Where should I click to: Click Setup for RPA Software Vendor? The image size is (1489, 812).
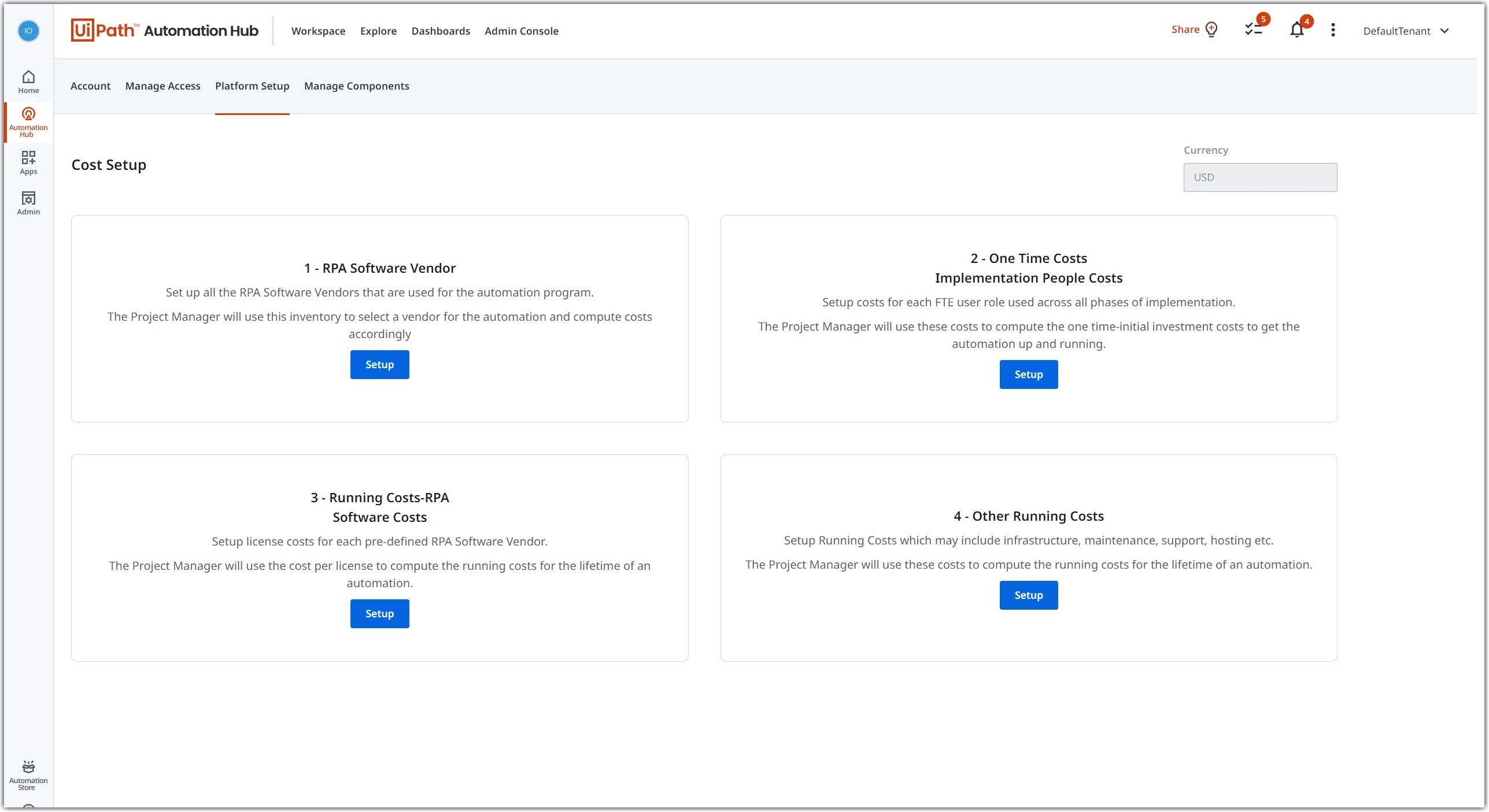click(x=379, y=365)
